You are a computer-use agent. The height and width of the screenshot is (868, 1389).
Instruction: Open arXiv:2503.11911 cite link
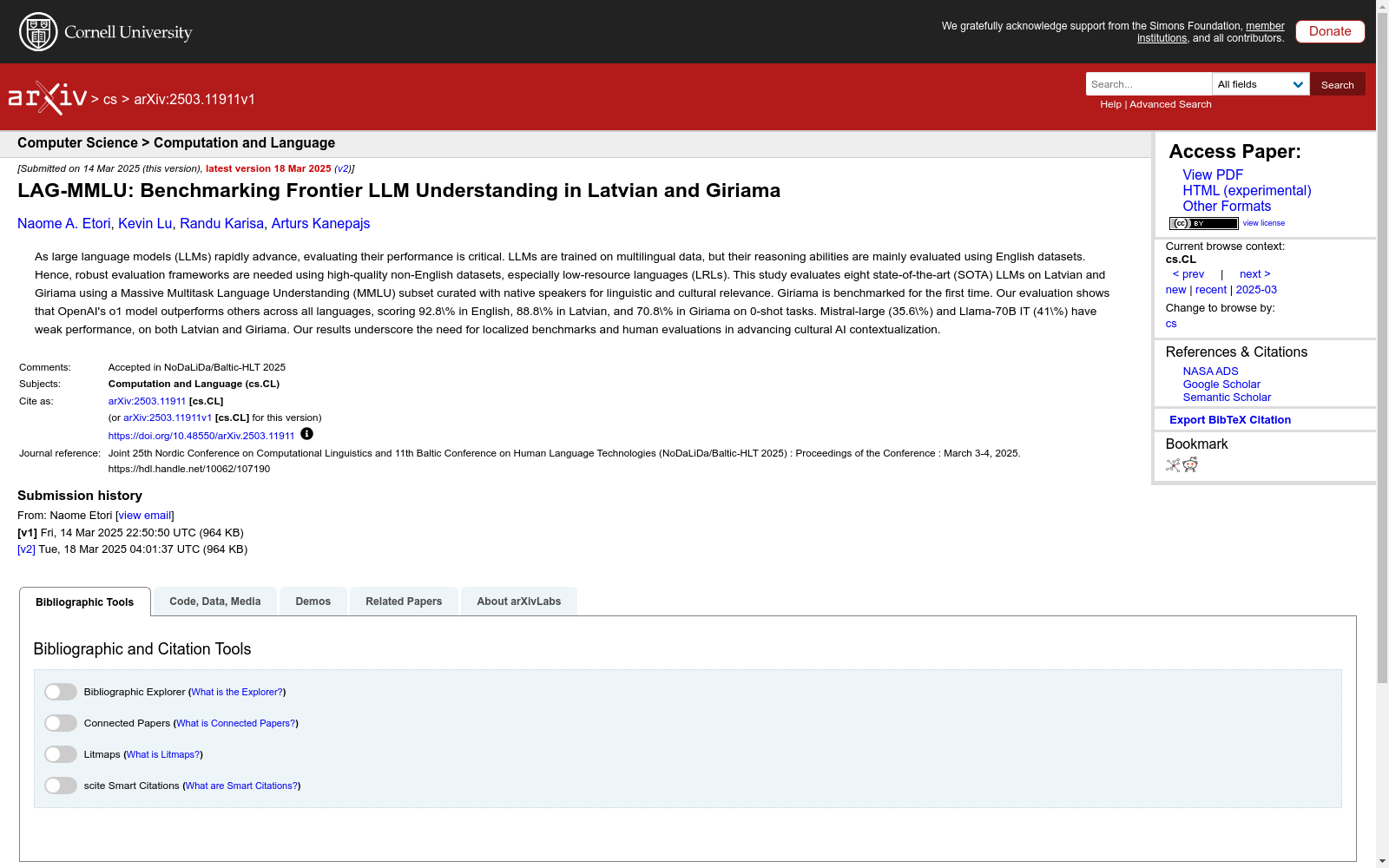[x=147, y=402]
